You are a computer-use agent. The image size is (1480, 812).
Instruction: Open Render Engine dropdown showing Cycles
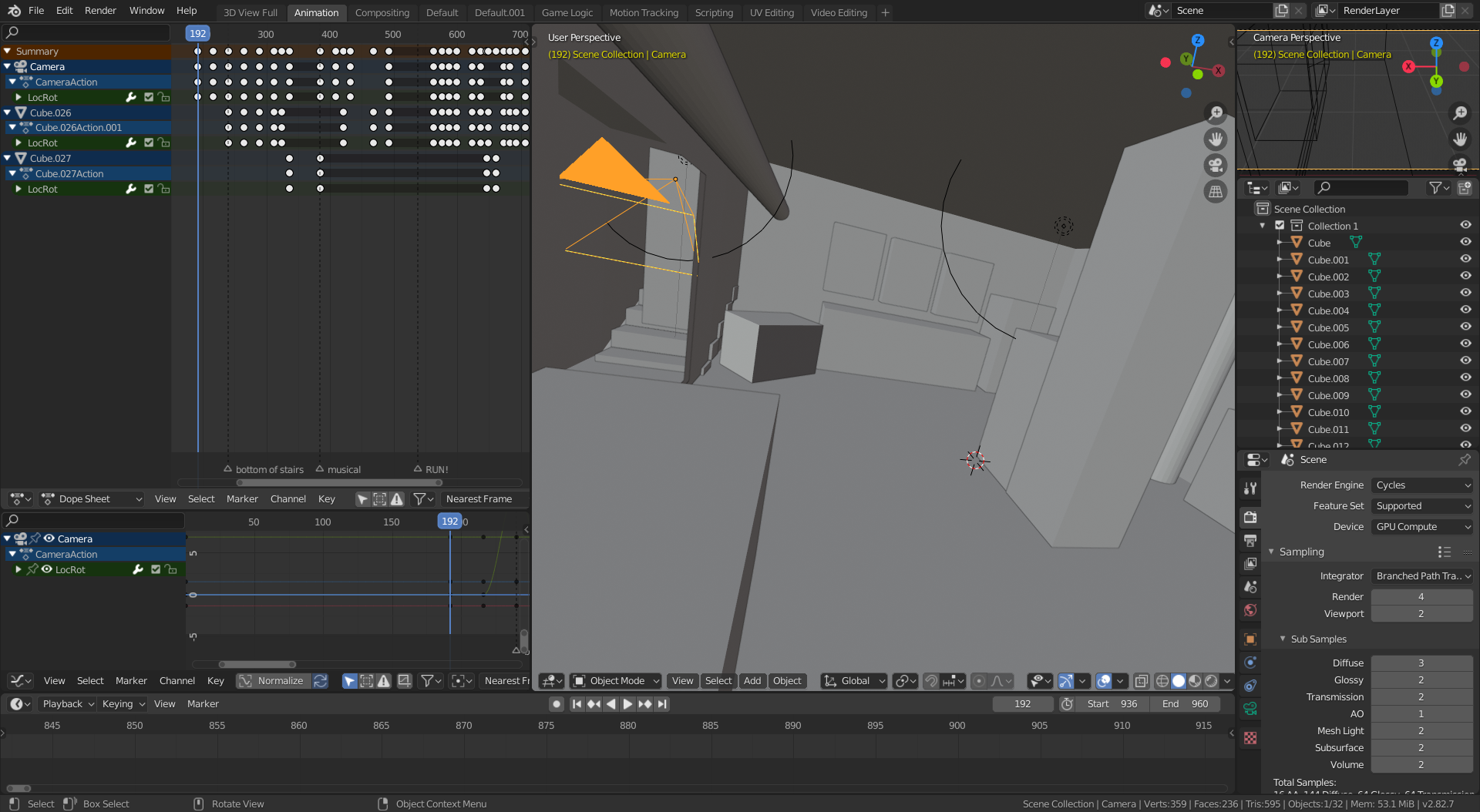[1422, 485]
